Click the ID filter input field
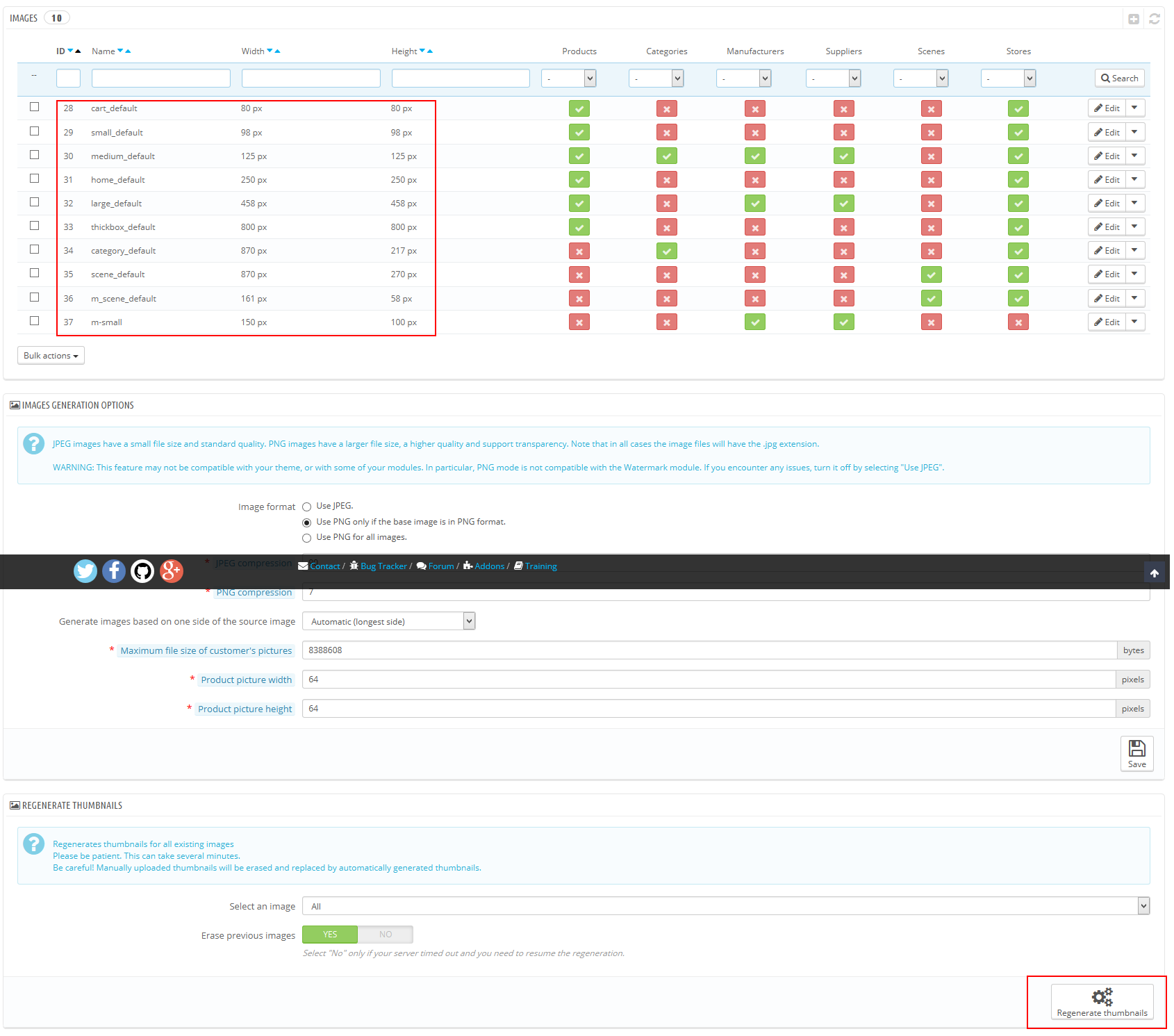 point(68,79)
